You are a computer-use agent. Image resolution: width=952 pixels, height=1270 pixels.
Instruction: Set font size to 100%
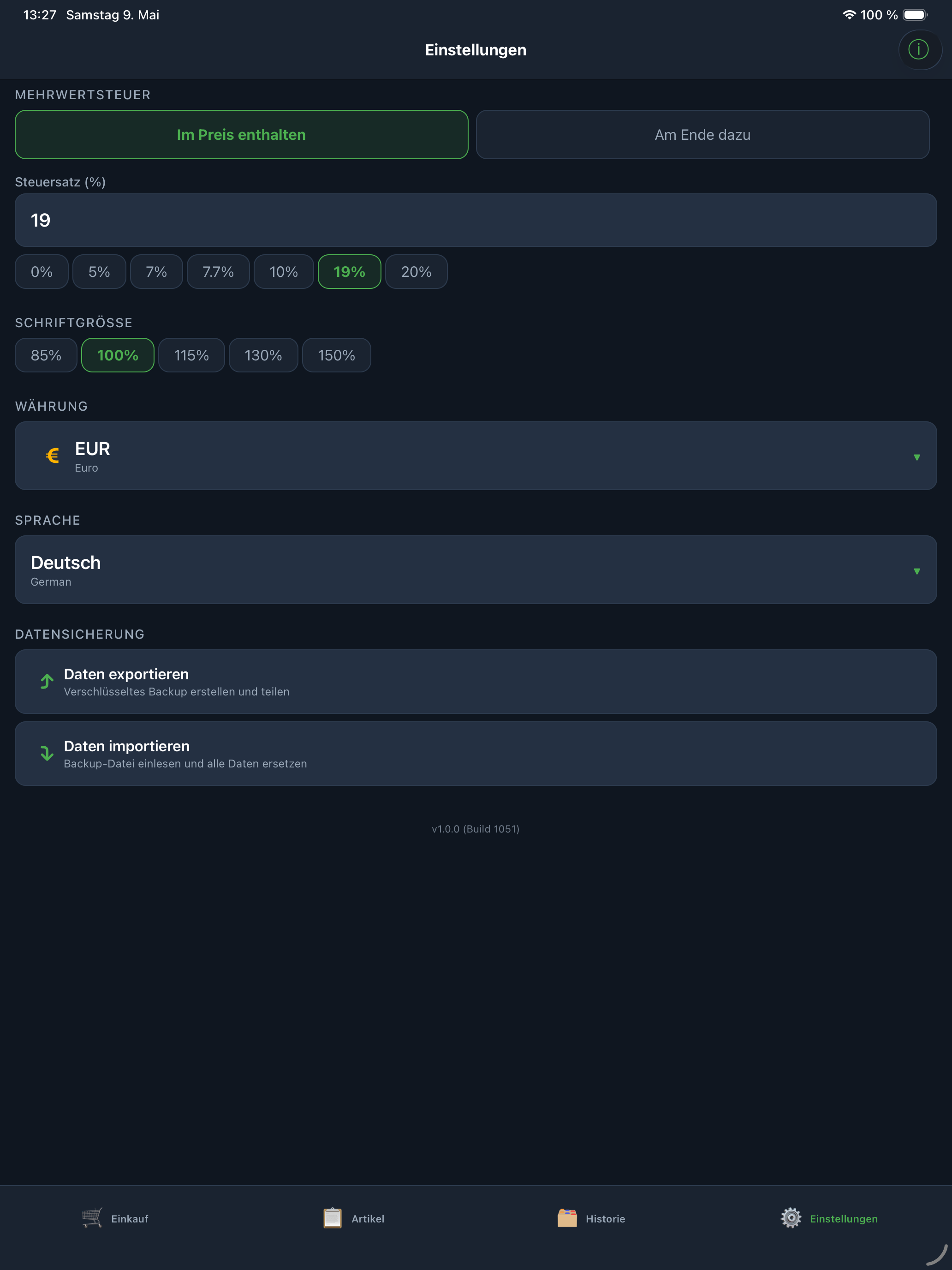[x=118, y=355]
